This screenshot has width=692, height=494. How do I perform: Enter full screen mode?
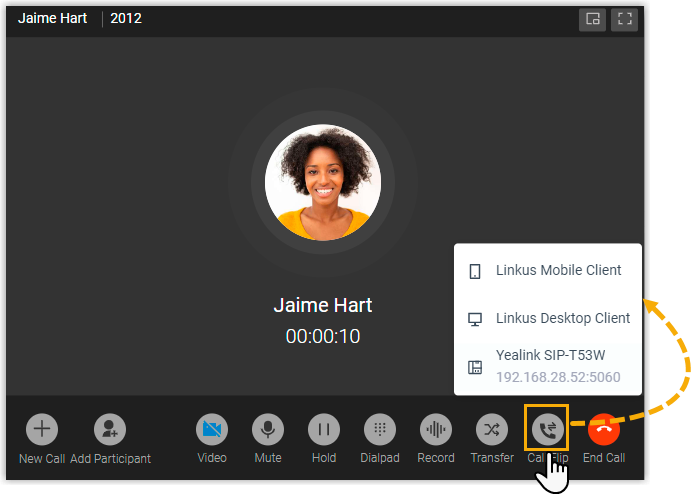[624, 19]
